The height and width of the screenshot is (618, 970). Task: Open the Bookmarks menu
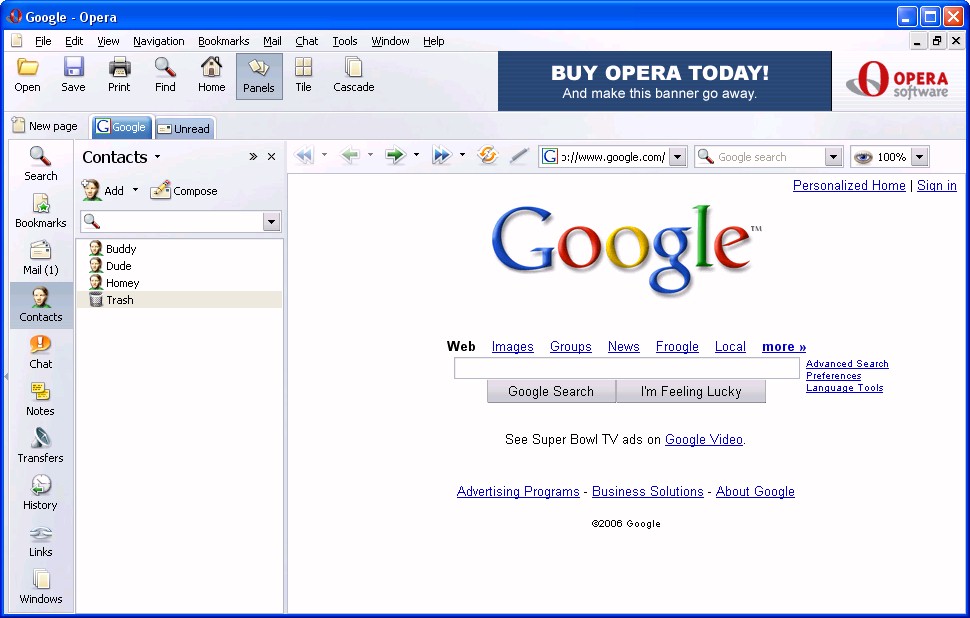(223, 41)
